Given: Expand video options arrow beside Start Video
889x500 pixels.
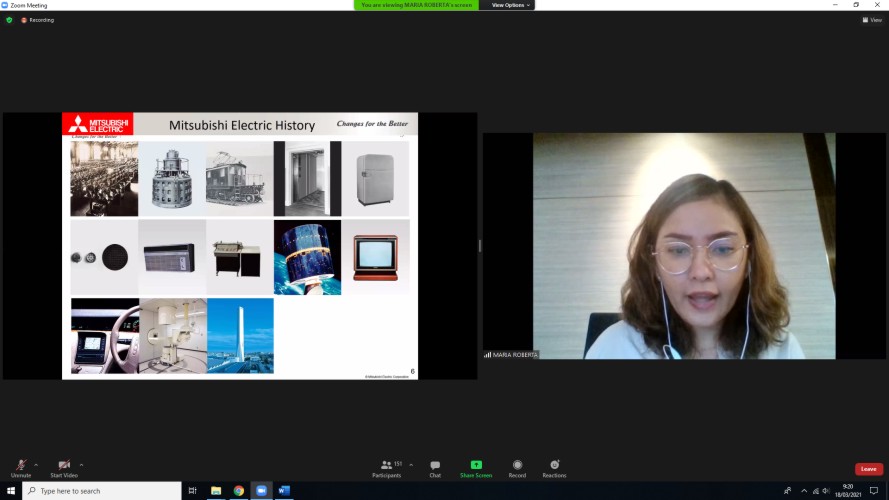Looking at the screenshot, I should pyautogui.click(x=82, y=465).
